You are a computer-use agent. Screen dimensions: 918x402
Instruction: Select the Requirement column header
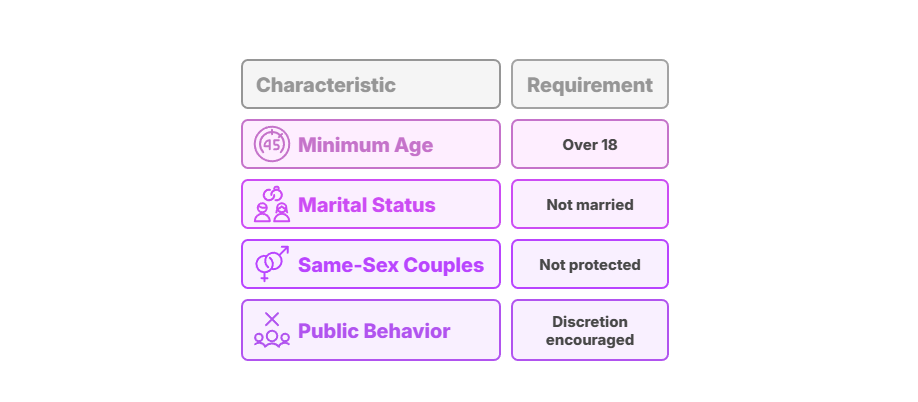click(x=590, y=84)
